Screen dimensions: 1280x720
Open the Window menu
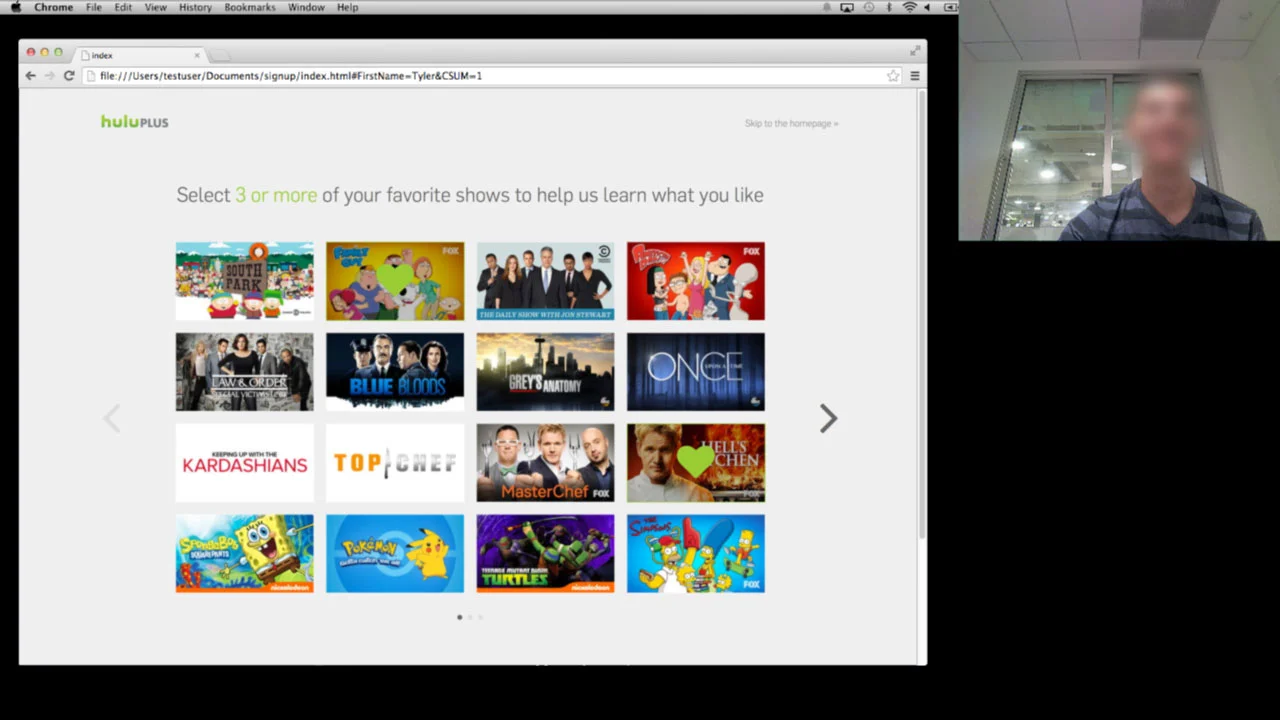[x=306, y=7]
